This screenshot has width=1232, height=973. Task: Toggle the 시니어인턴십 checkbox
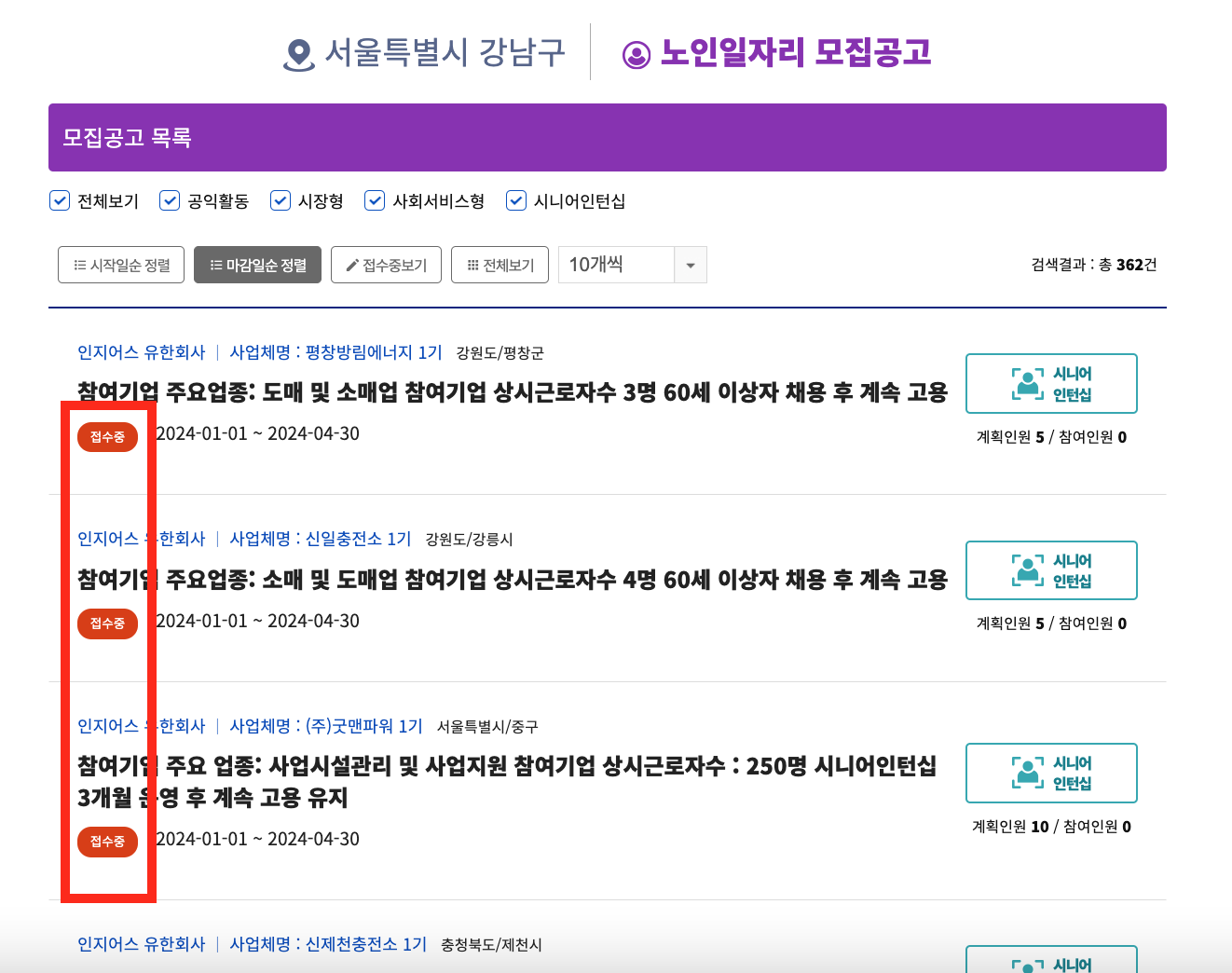point(516,200)
